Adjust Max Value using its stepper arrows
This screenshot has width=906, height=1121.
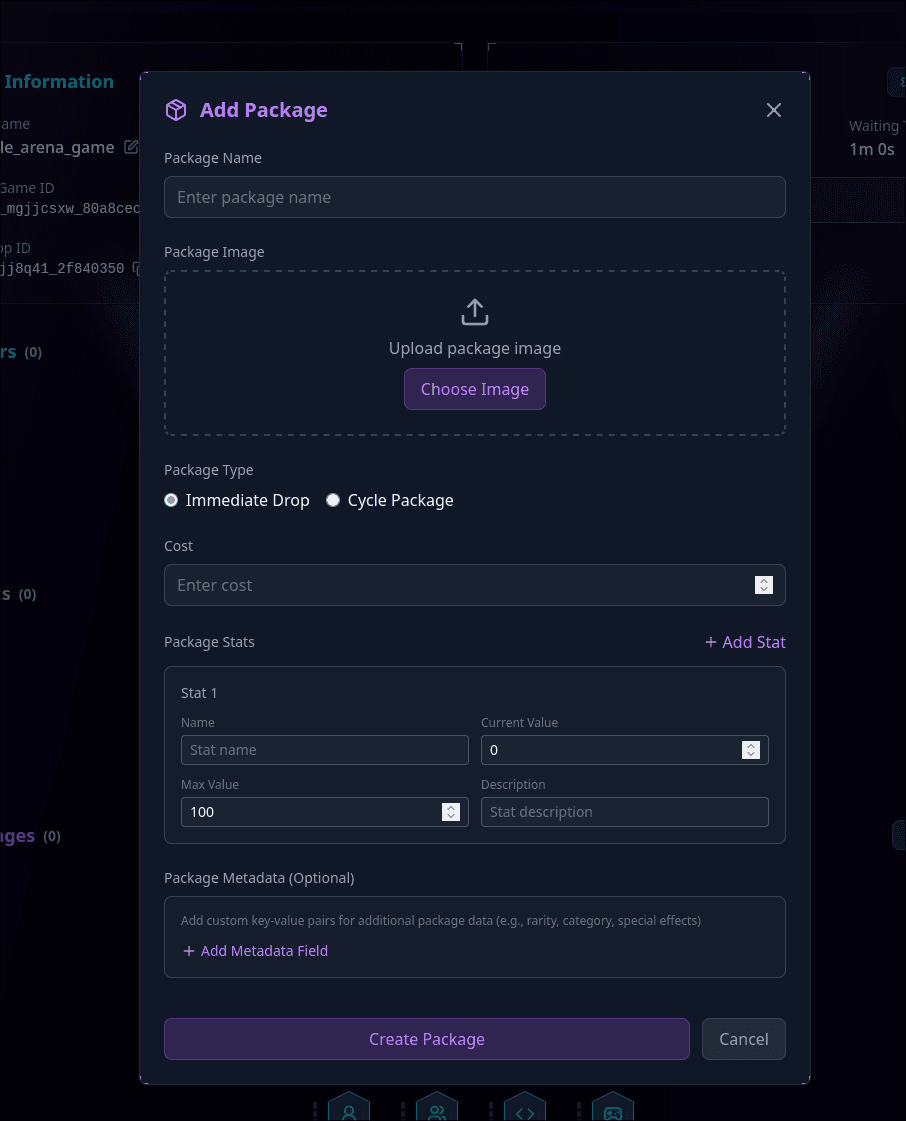pyautogui.click(x=450, y=812)
